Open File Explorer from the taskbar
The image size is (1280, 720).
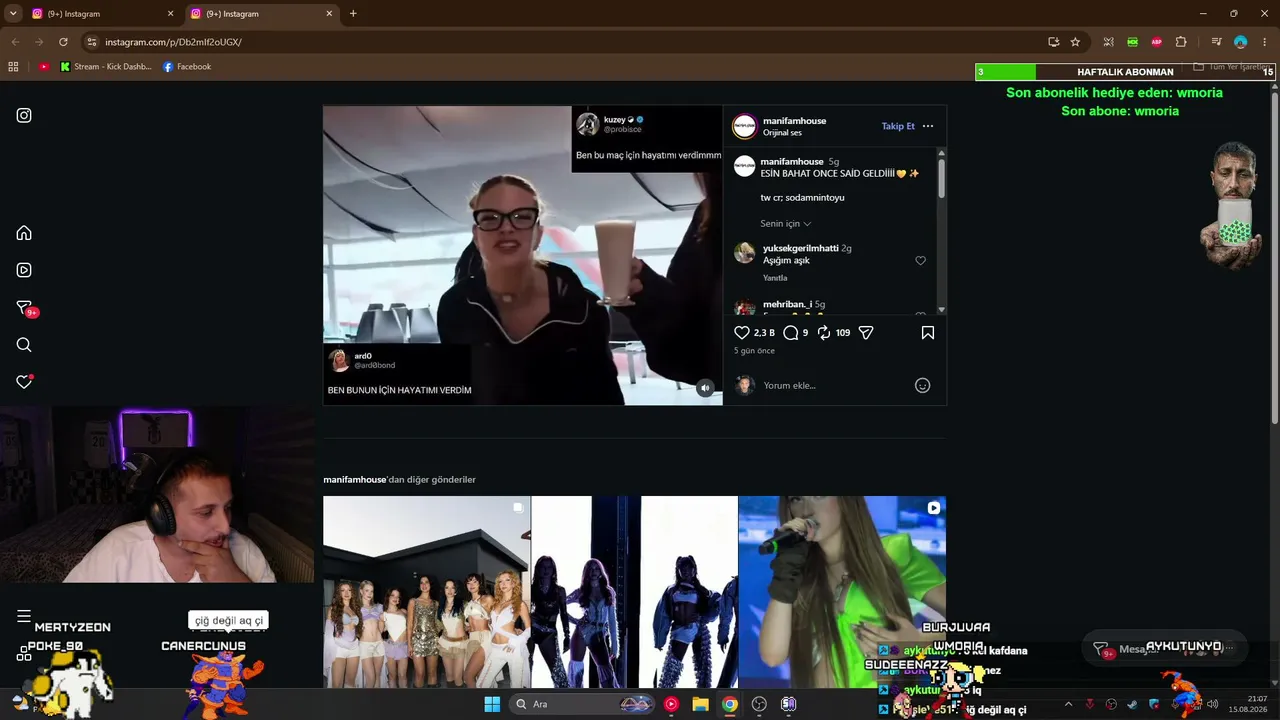click(x=700, y=704)
